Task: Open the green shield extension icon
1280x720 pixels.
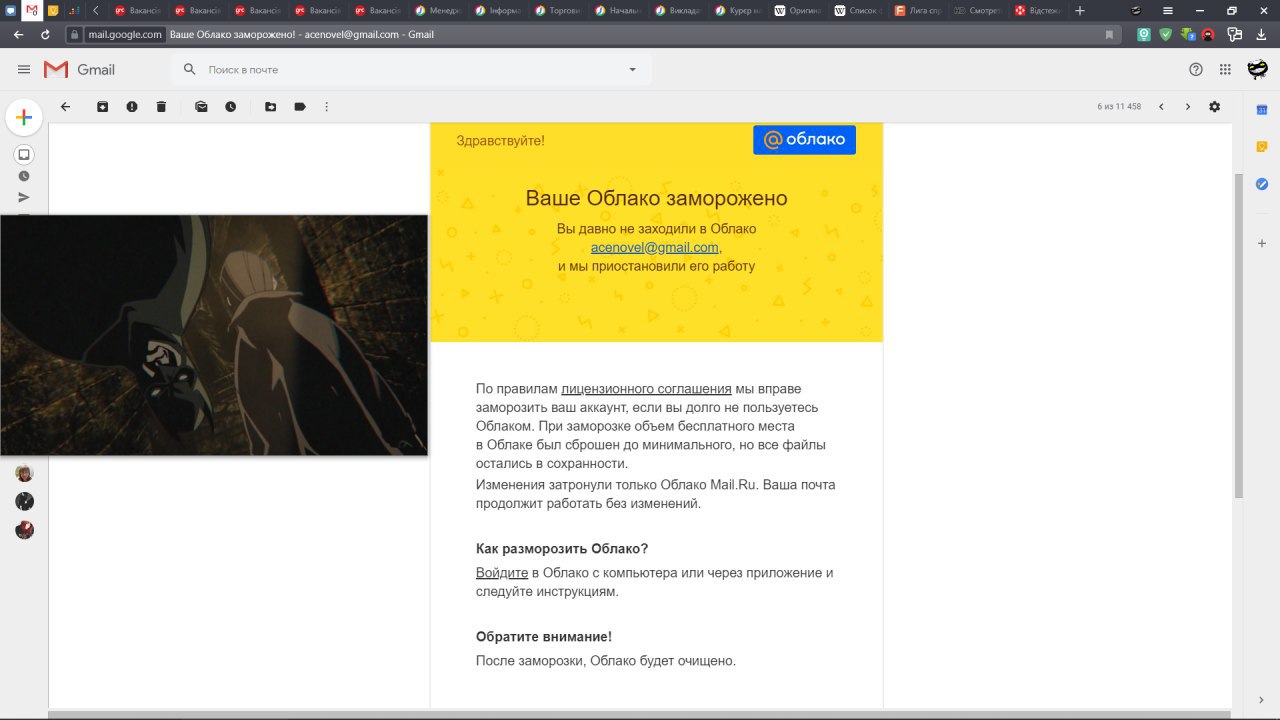Action: tap(1165, 34)
